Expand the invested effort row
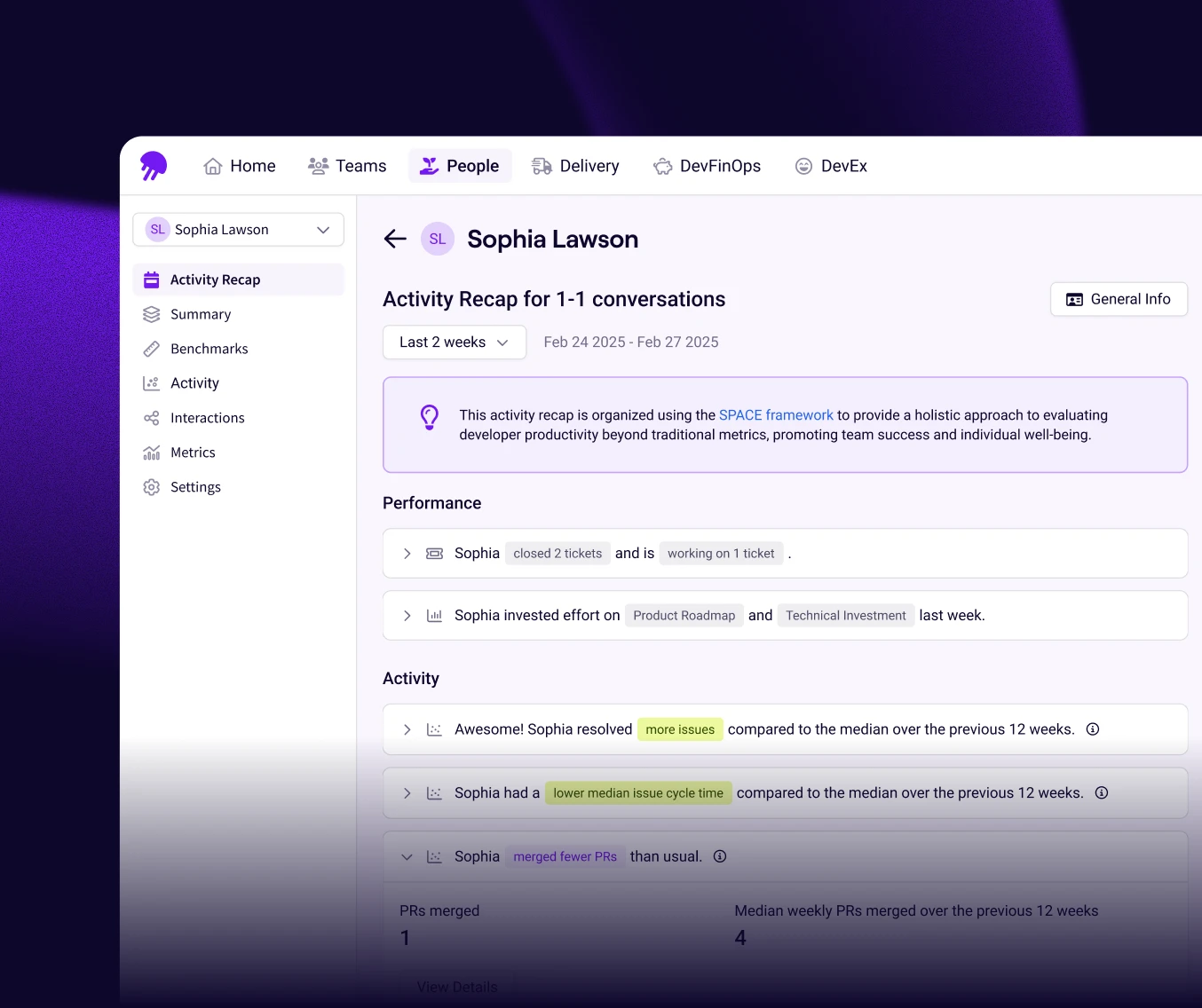 407,616
